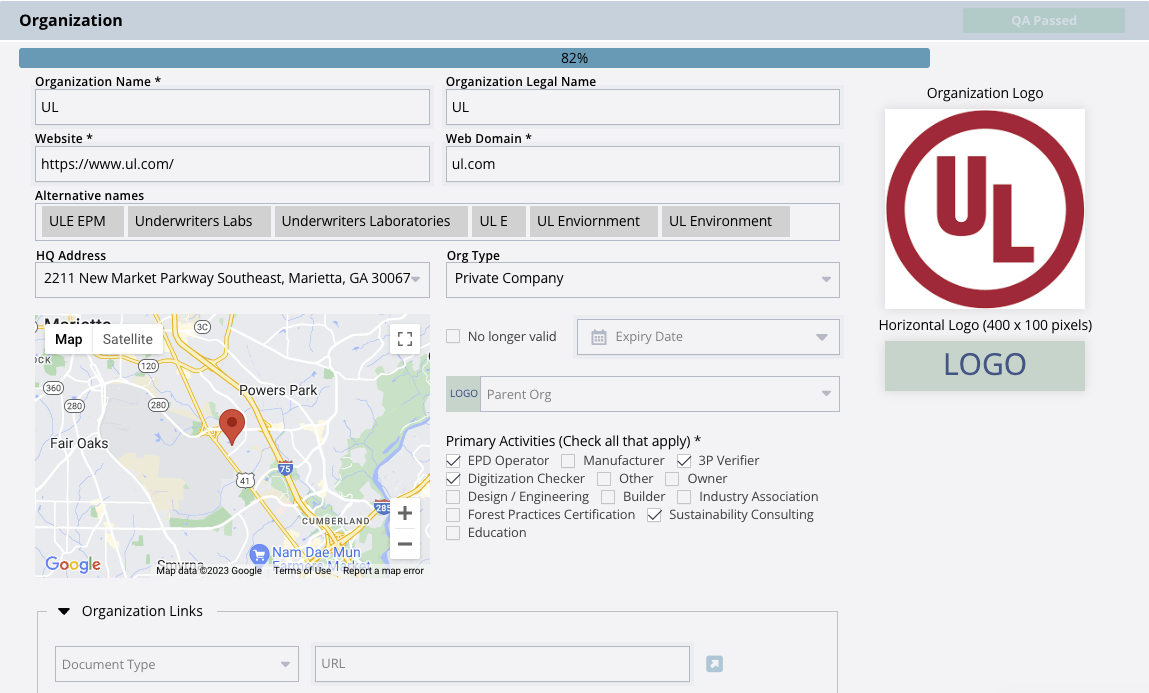Click the Google logo on the map
The image size is (1149, 693).
pos(73,564)
